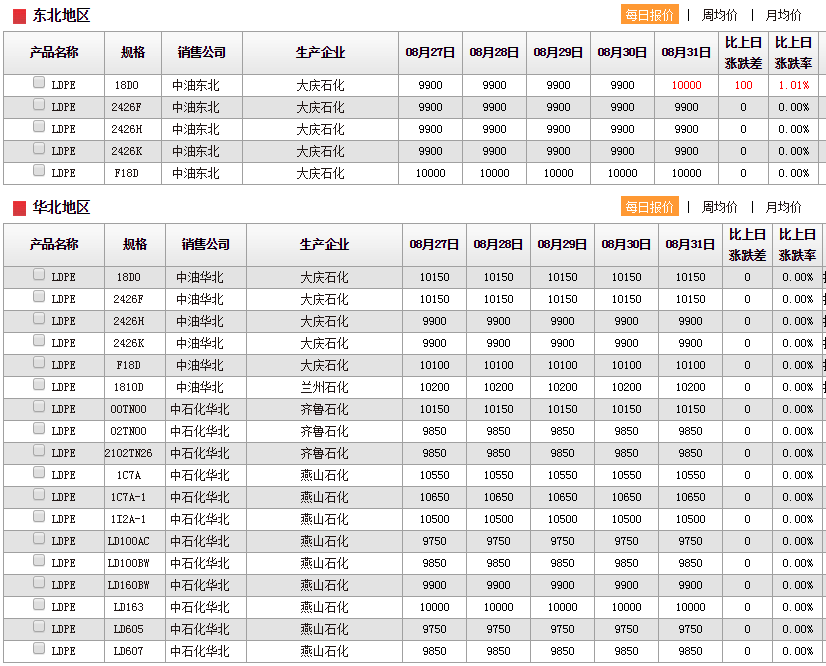Tick the 华北地区 2426H row checkbox

tap(38, 319)
